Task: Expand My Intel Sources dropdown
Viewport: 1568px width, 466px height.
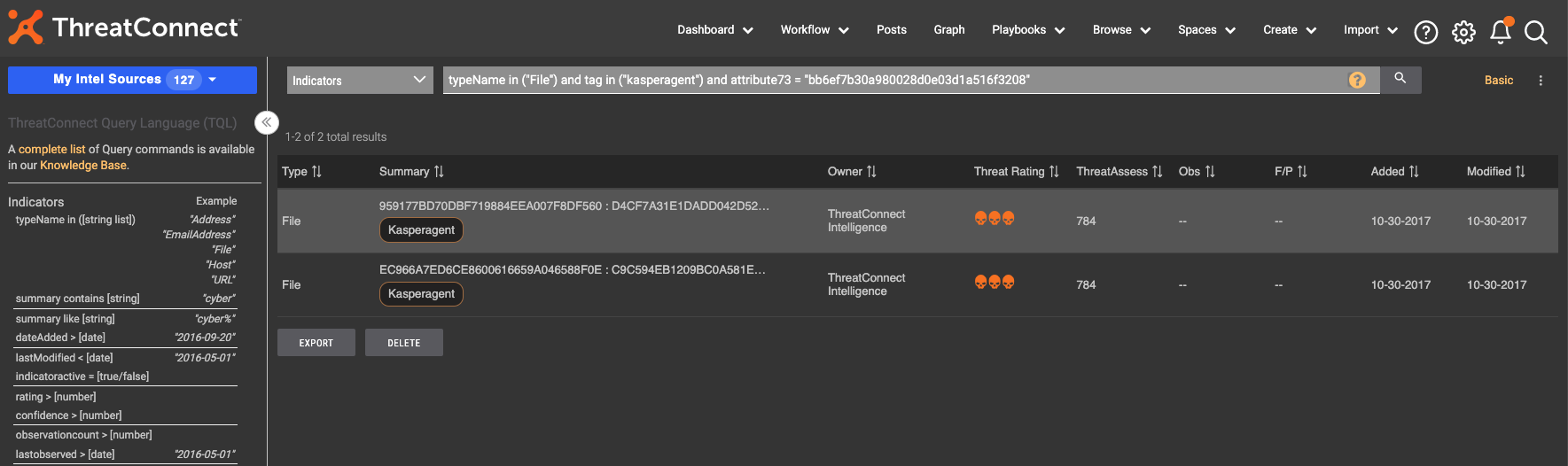Action: tap(132, 80)
